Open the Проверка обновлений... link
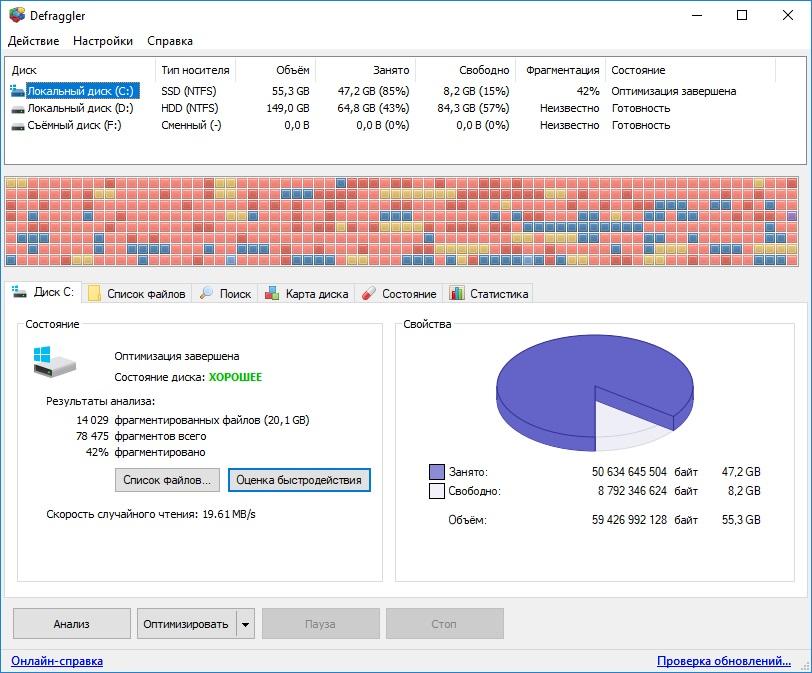This screenshot has width=812, height=673. pyautogui.click(x=723, y=661)
